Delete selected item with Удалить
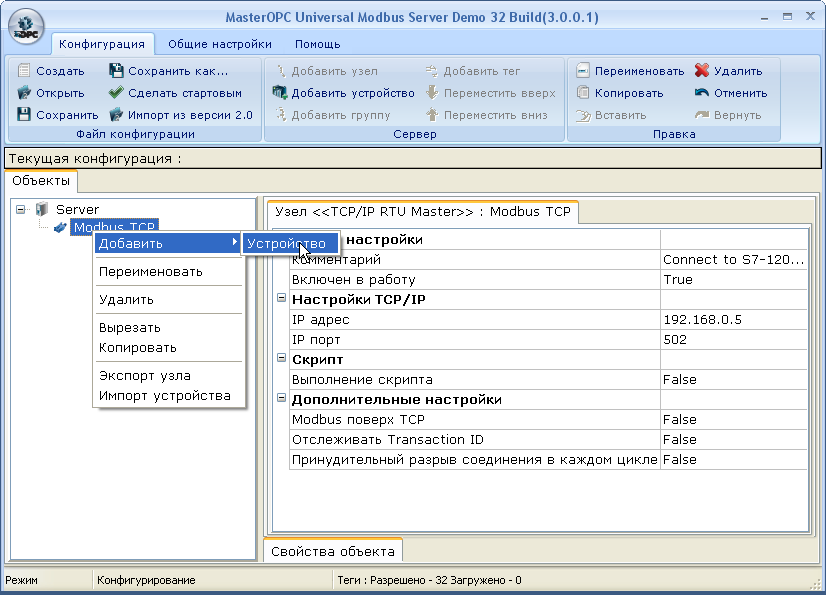 tap(736, 71)
